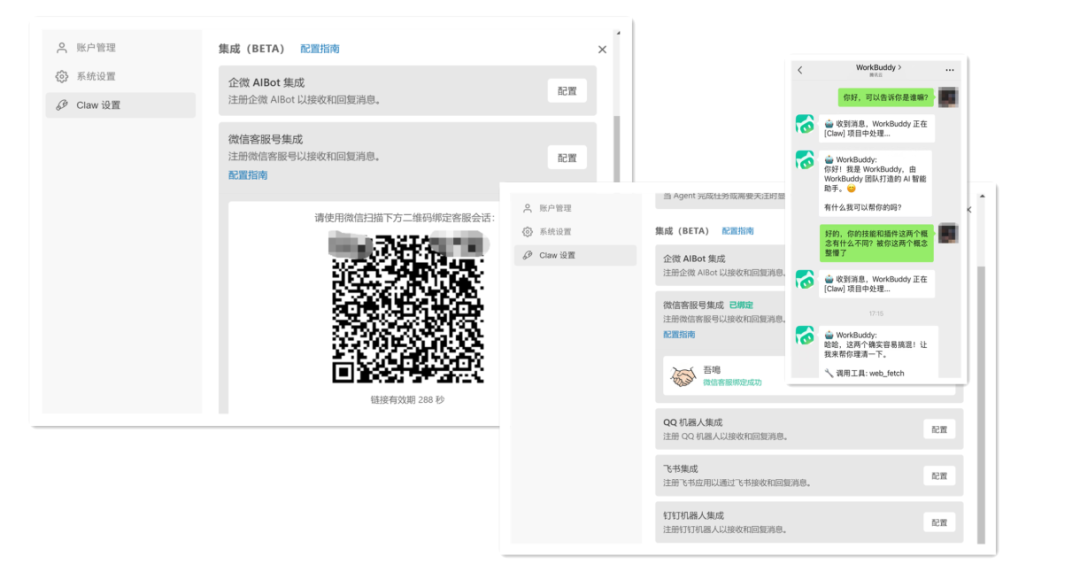1080x572 pixels.
Task: Open the 配置指南 link under 微信客服号集成 above the QR code
Action: click(x=247, y=175)
